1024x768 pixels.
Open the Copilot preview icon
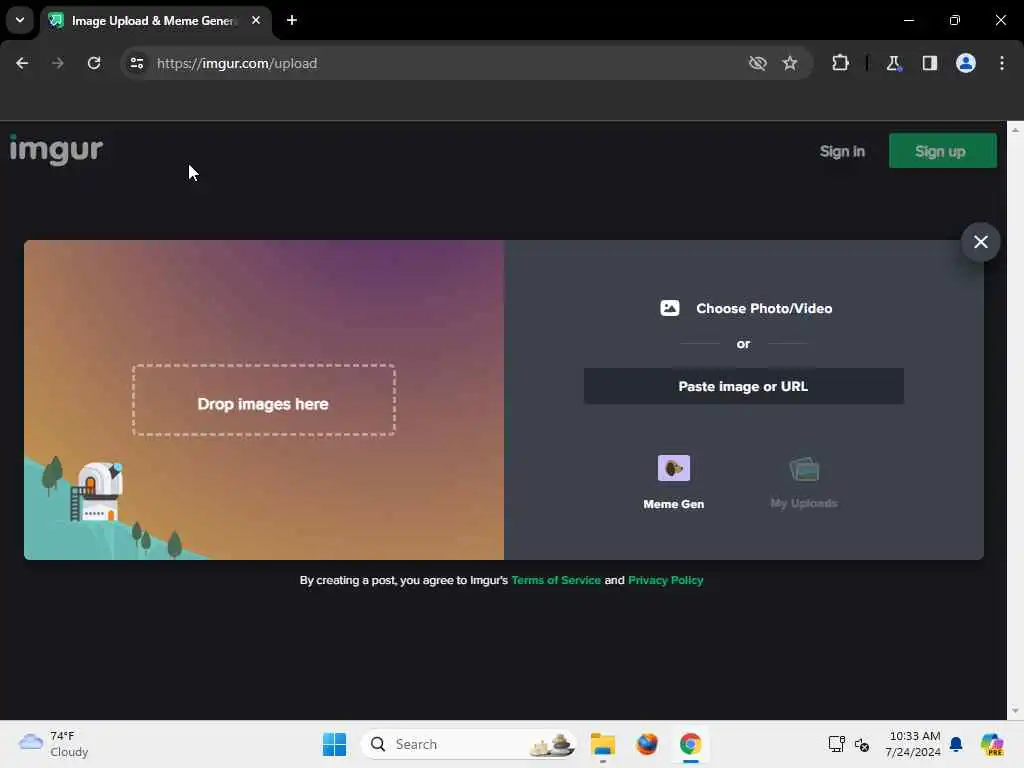pos(993,744)
